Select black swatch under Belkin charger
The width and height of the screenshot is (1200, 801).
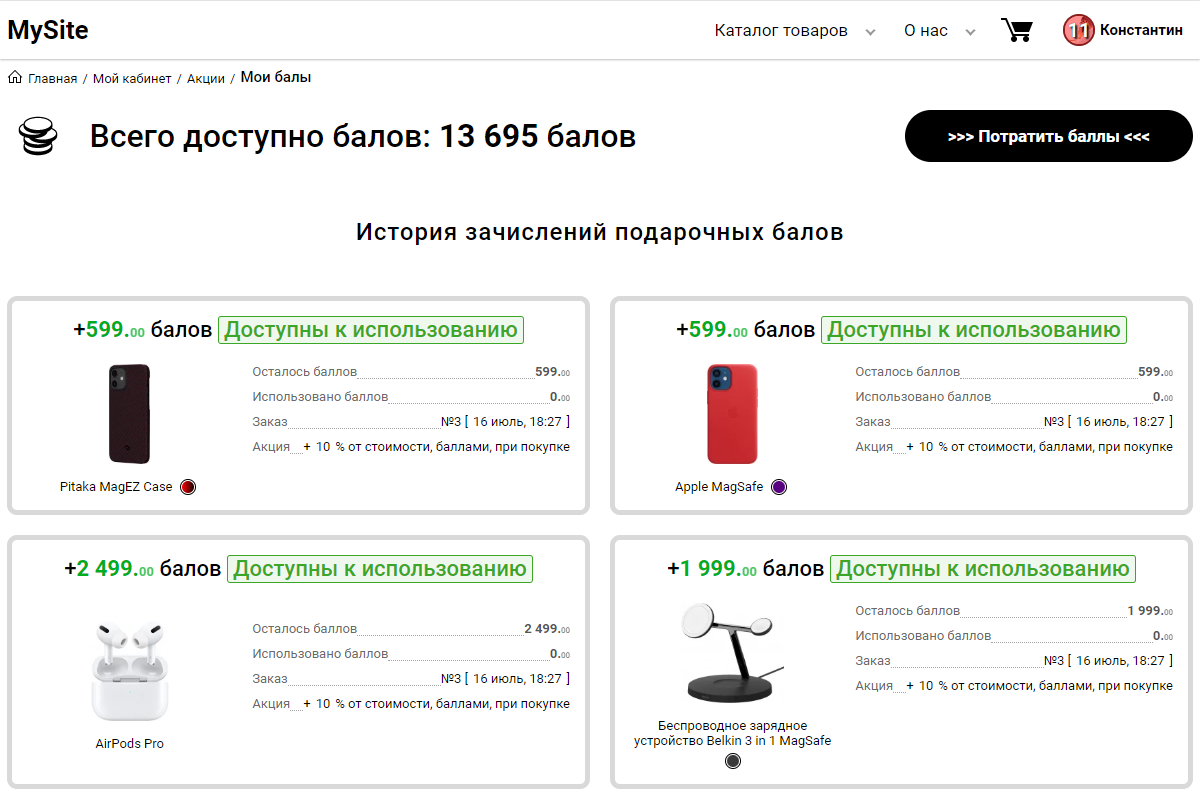click(733, 761)
